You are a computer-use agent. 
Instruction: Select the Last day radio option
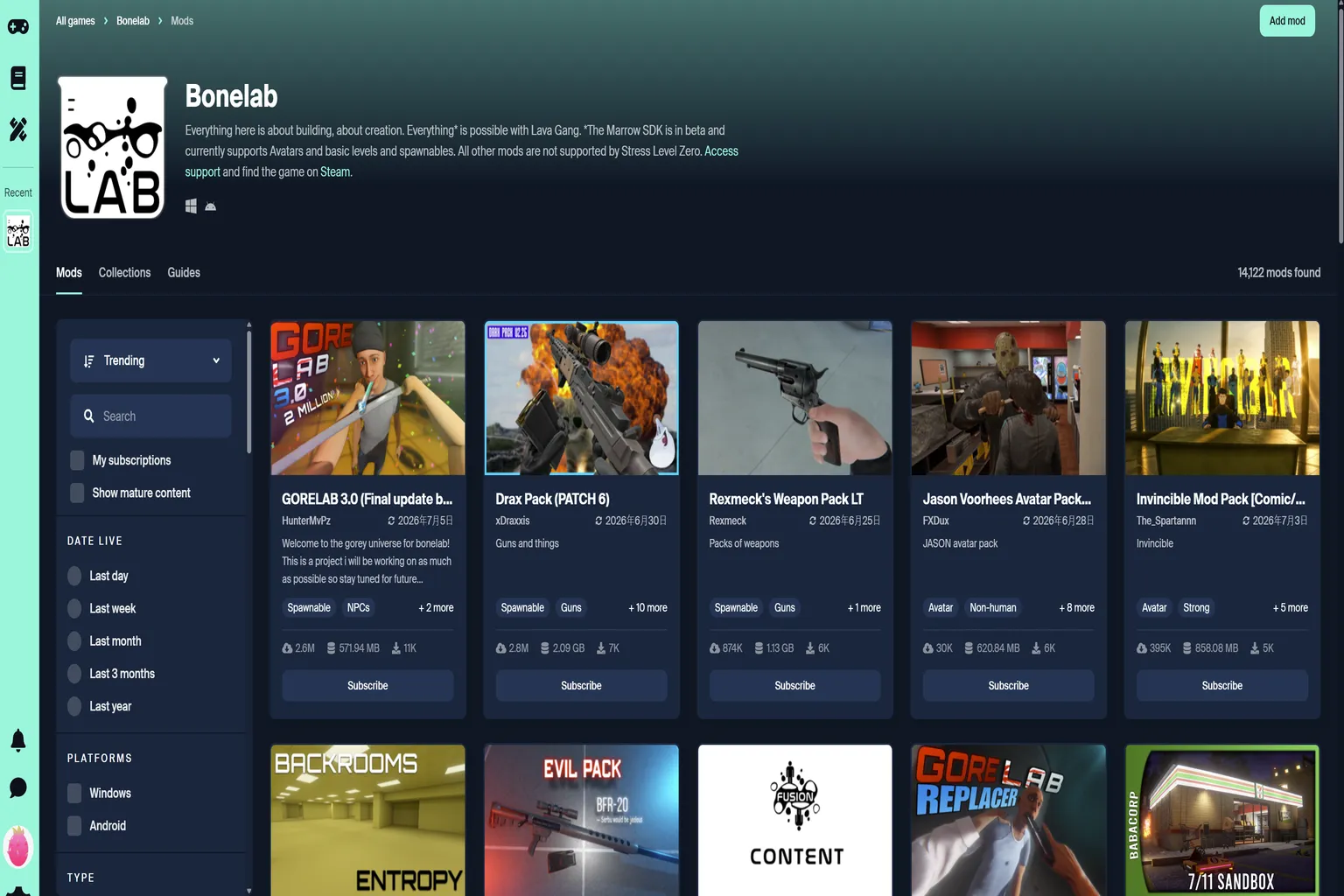(x=74, y=576)
